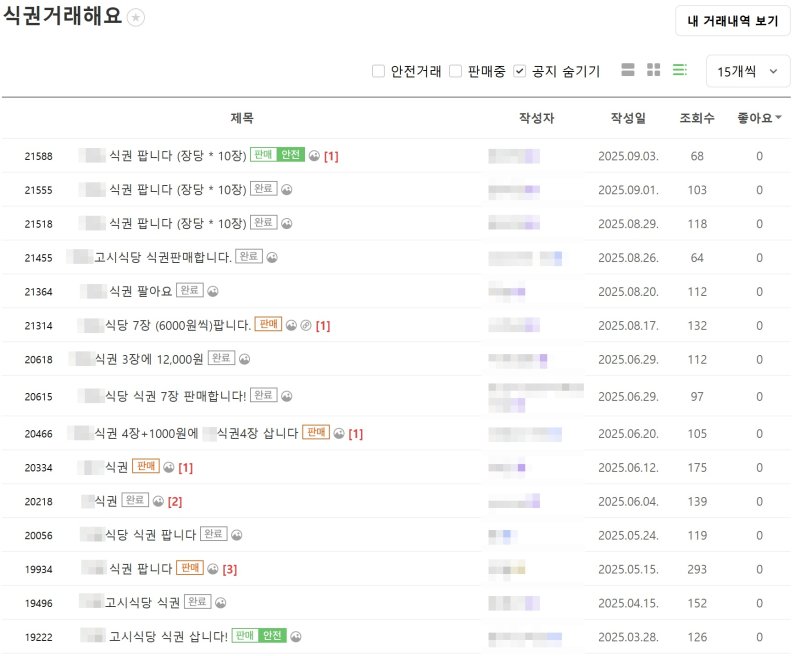Click the 판매 안전 badge on post 19222
Image resolution: width=800 pixels, height=656 pixels.
(x=258, y=636)
